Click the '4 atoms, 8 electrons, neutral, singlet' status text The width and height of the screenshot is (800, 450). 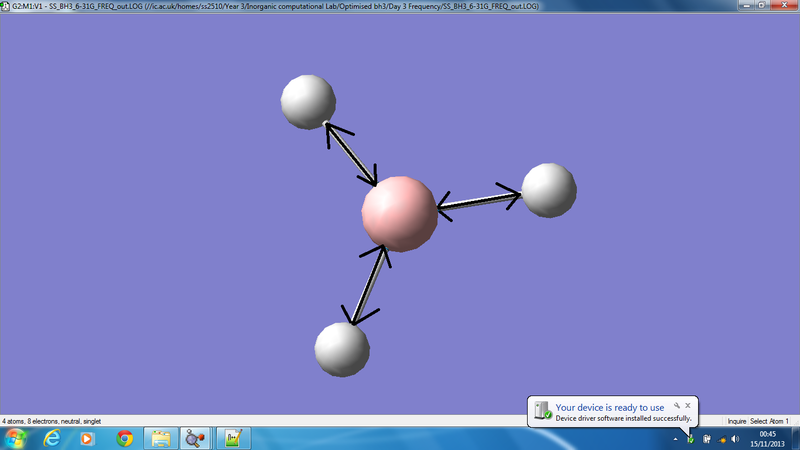pyautogui.click(x=52, y=421)
